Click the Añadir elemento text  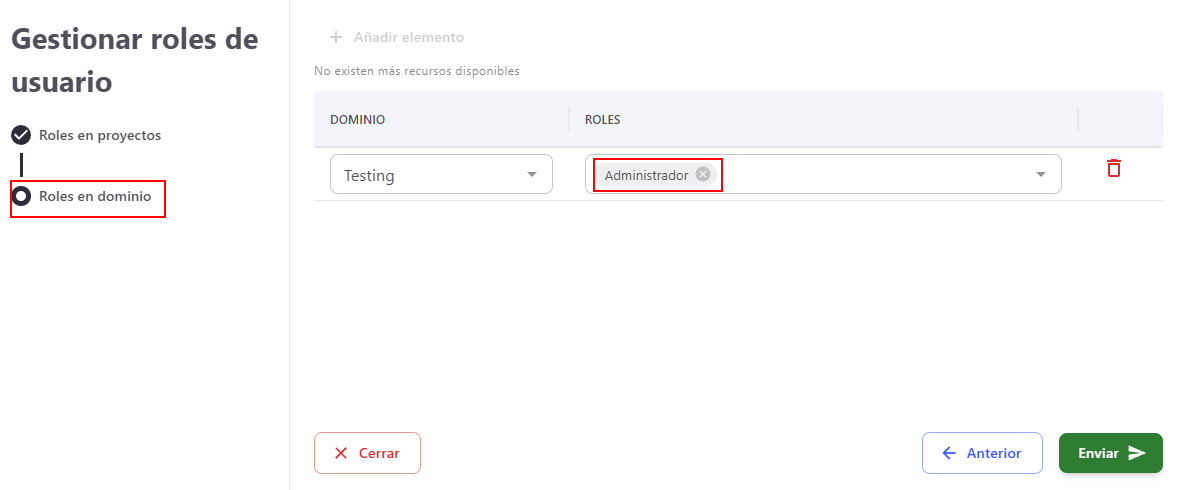[409, 38]
